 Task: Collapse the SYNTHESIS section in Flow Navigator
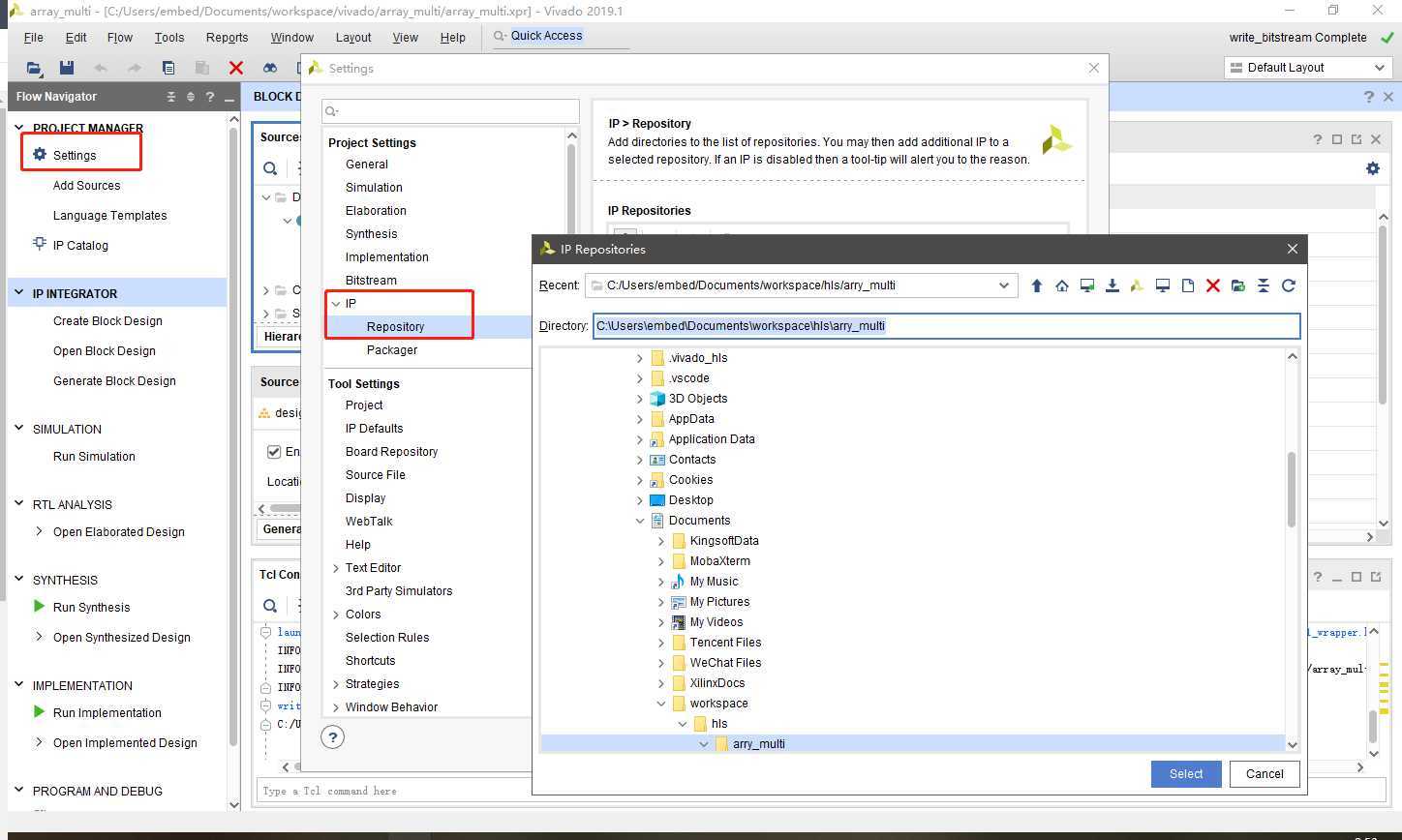tap(19, 580)
